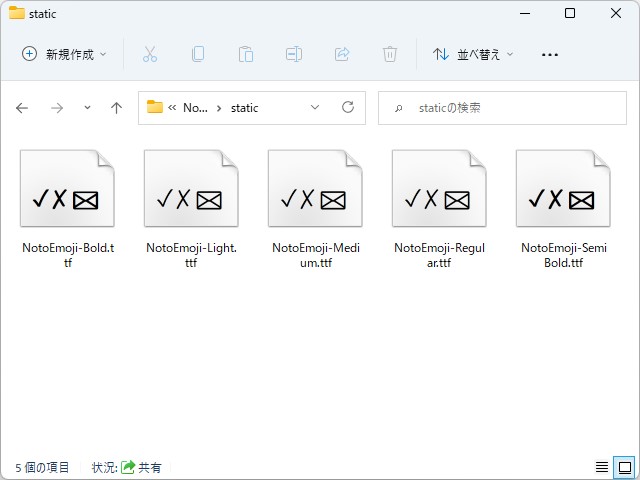
Task: Click the static breadcrumb segment
Action: (x=244, y=108)
